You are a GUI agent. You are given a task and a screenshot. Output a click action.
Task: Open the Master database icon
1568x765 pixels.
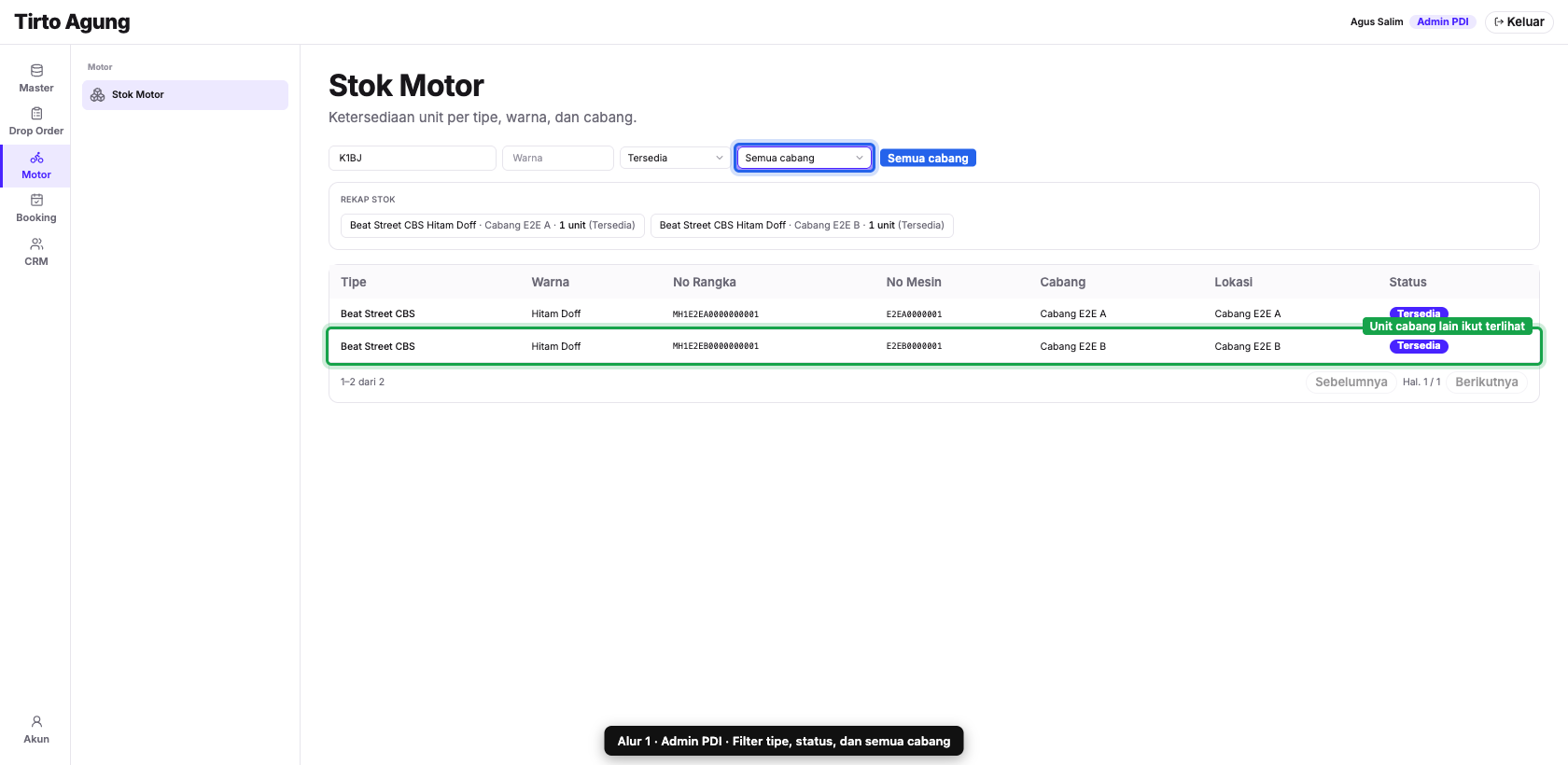coord(36,71)
